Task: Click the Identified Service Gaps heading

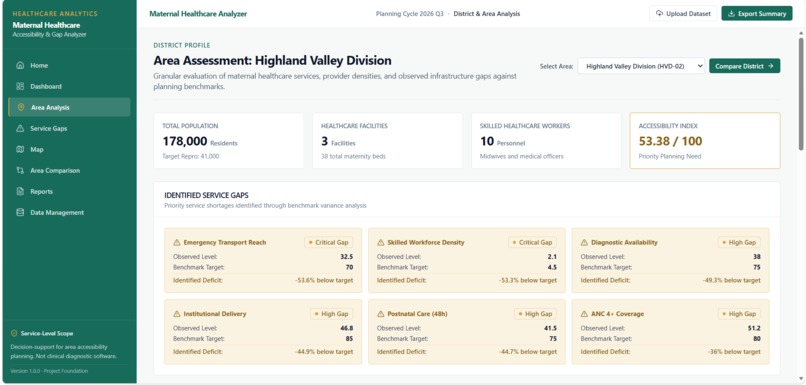Action: [x=207, y=195]
